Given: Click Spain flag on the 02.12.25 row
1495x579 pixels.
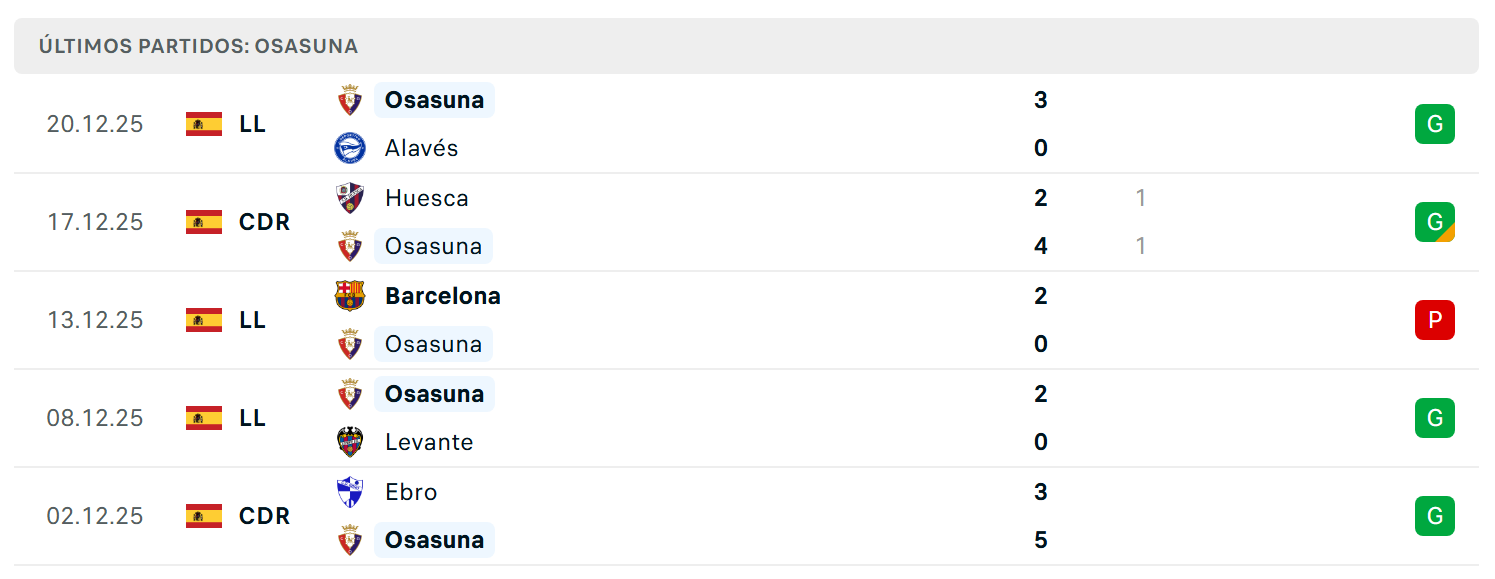Looking at the screenshot, I should [x=204, y=516].
